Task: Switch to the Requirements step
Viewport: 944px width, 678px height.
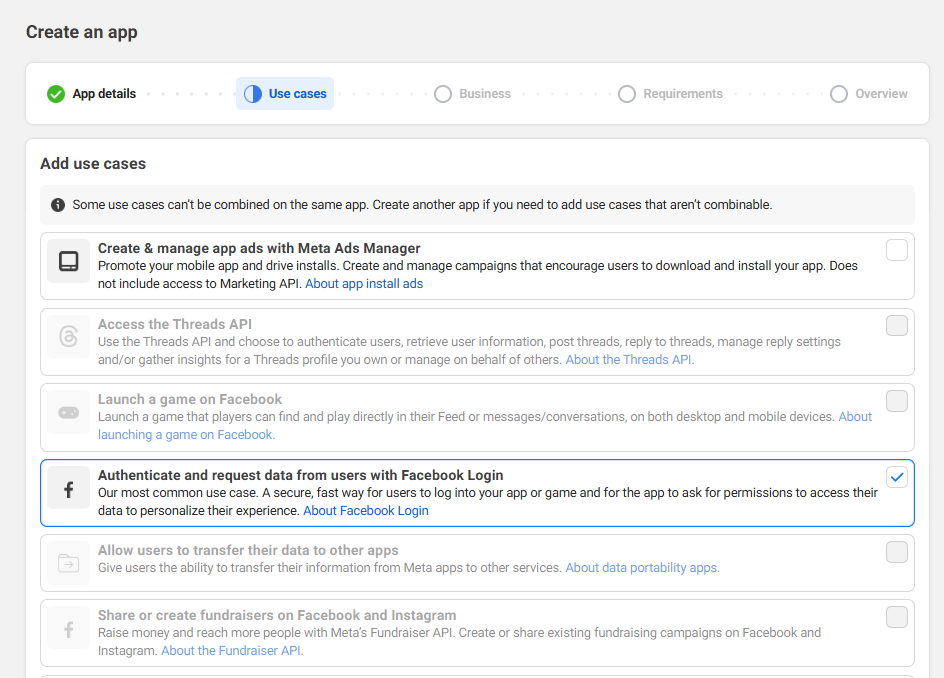Action: coord(670,94)
